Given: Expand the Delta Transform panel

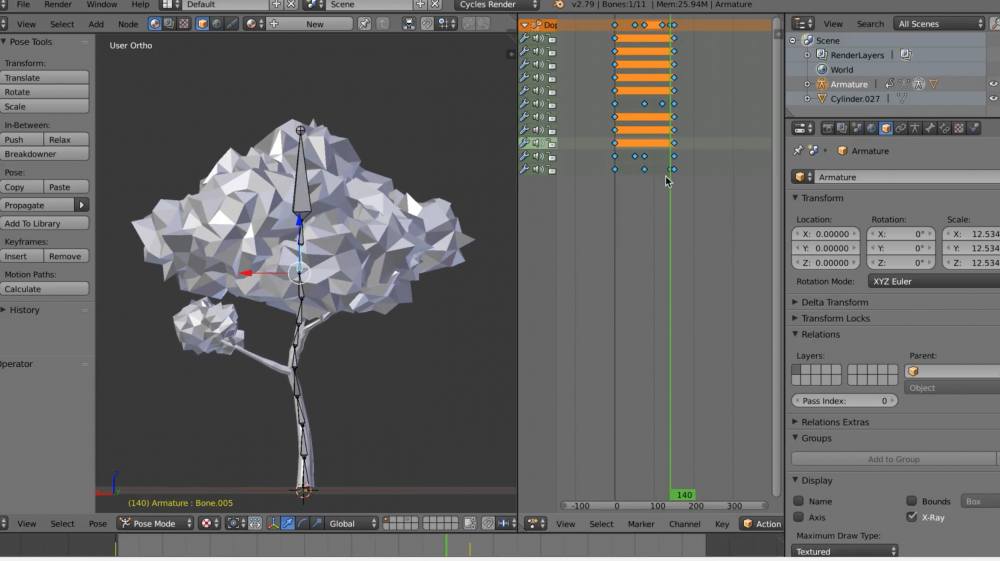Looking at the screenshot, I should click(834, 302).
